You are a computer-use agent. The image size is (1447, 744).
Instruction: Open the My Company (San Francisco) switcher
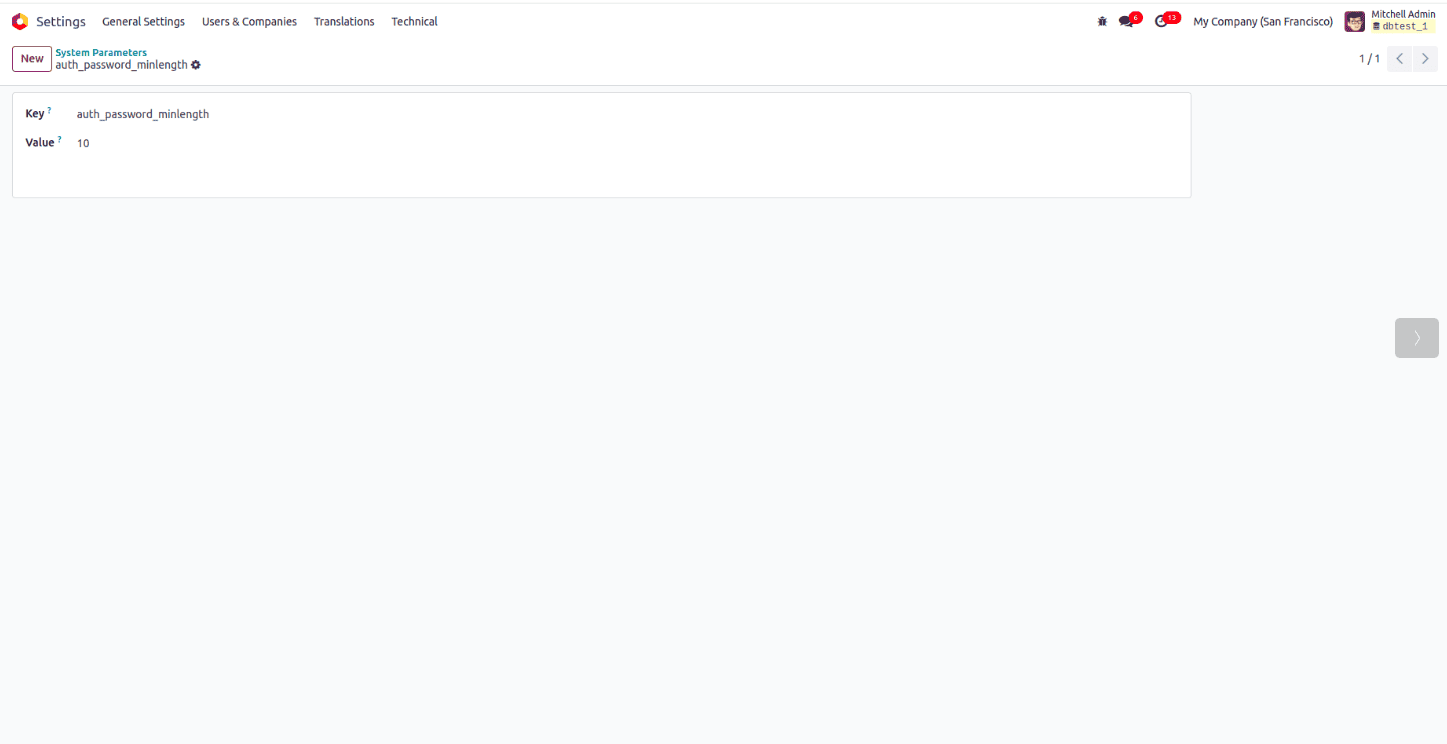point(1263,21)
